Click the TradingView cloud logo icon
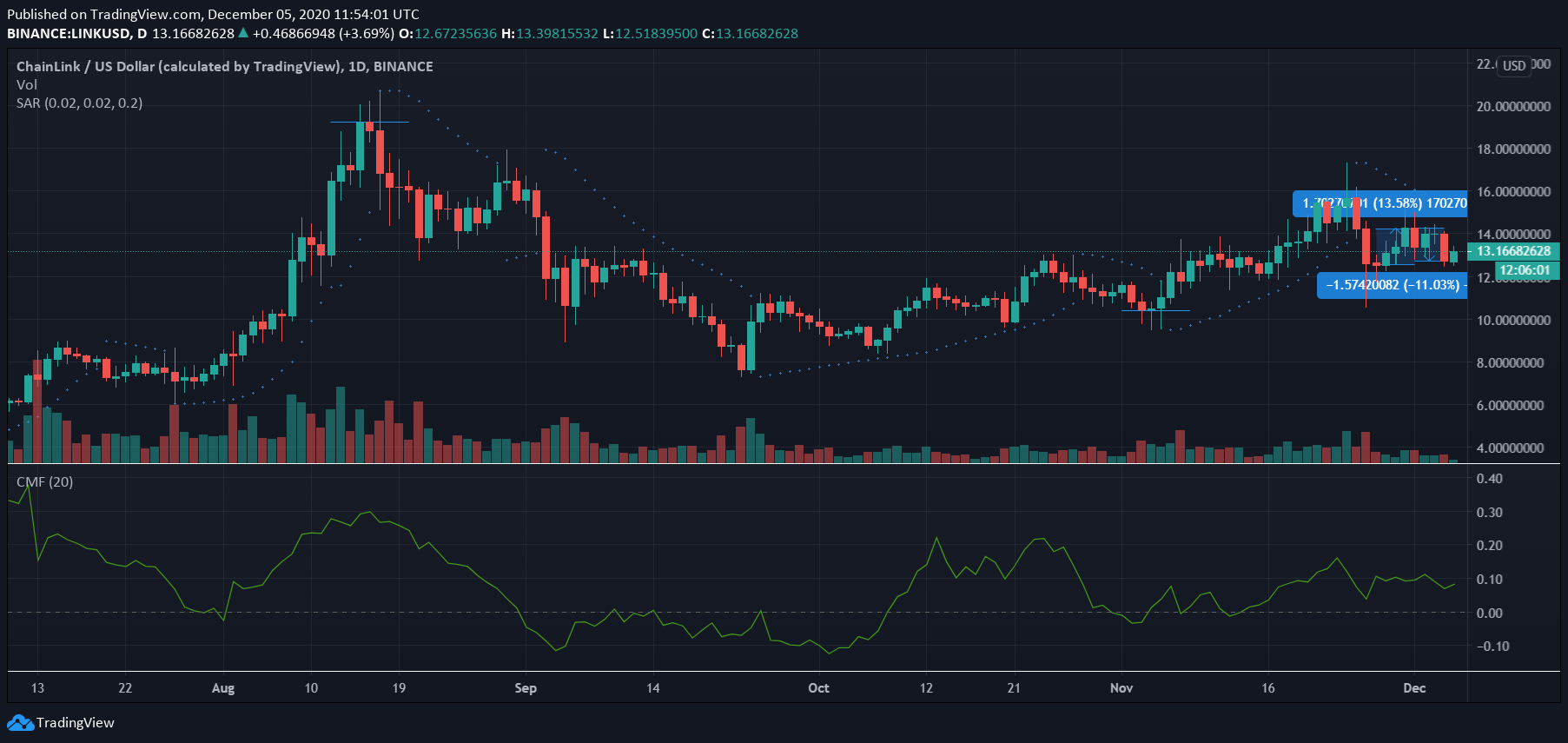The image size is (1568, 743). pyautogui.click(x=19, y=722)
